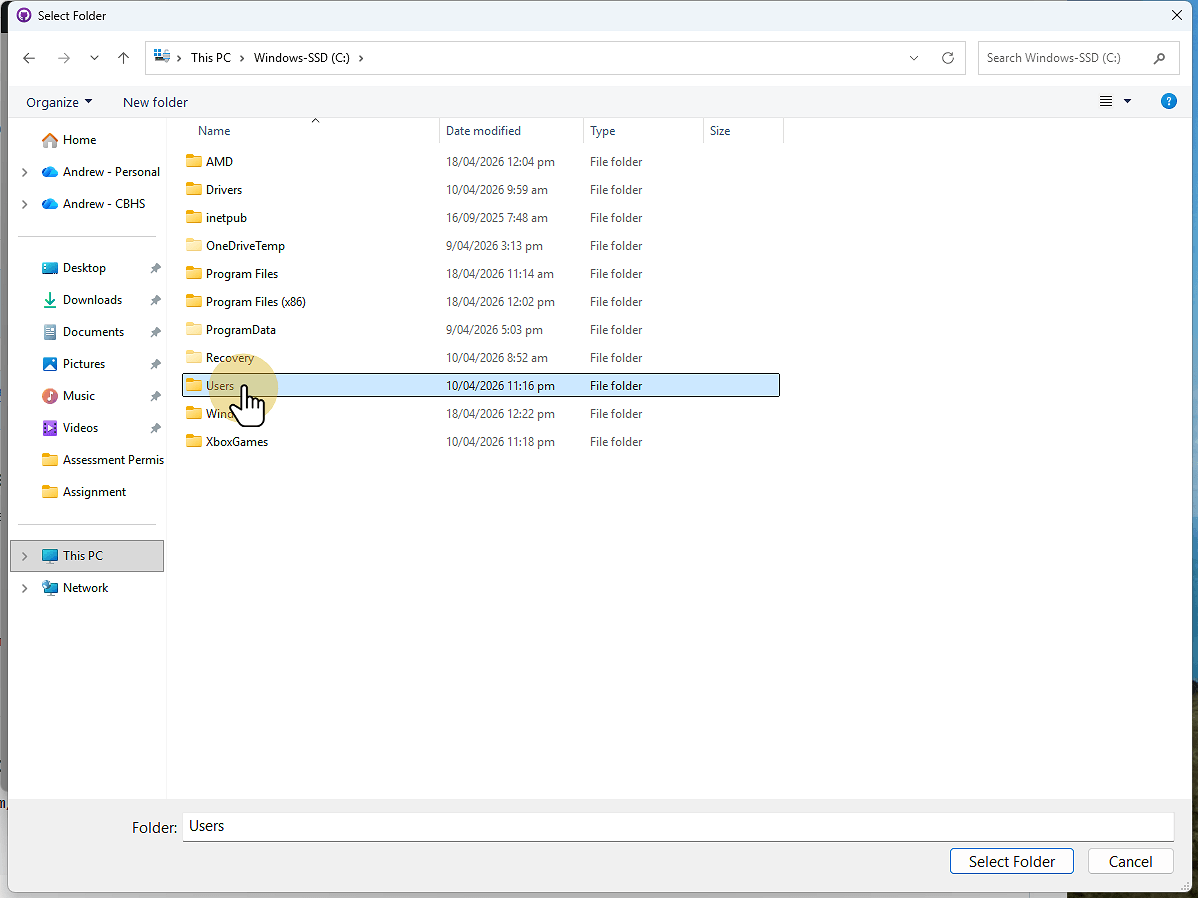
Task: Open Recent locations dropdown arrow
Action: (x=94, y=58)
